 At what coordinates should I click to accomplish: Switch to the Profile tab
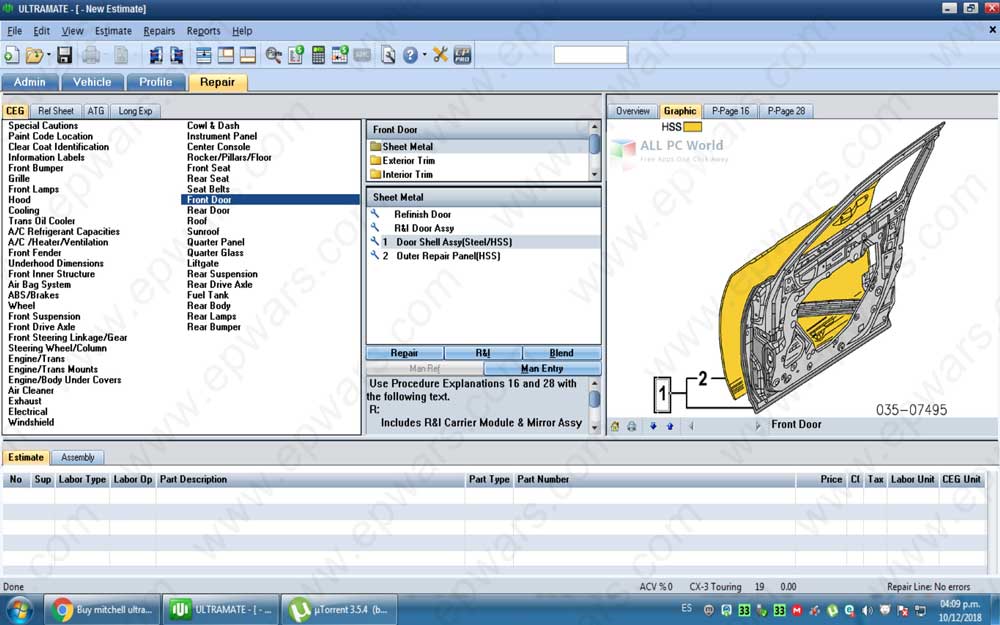pos(156,82)
